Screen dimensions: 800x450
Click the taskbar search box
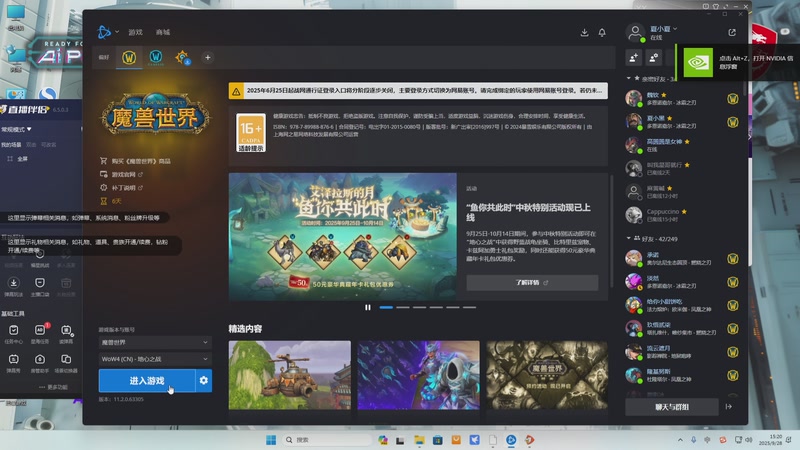pyautogui.click(x=327, y=440)
